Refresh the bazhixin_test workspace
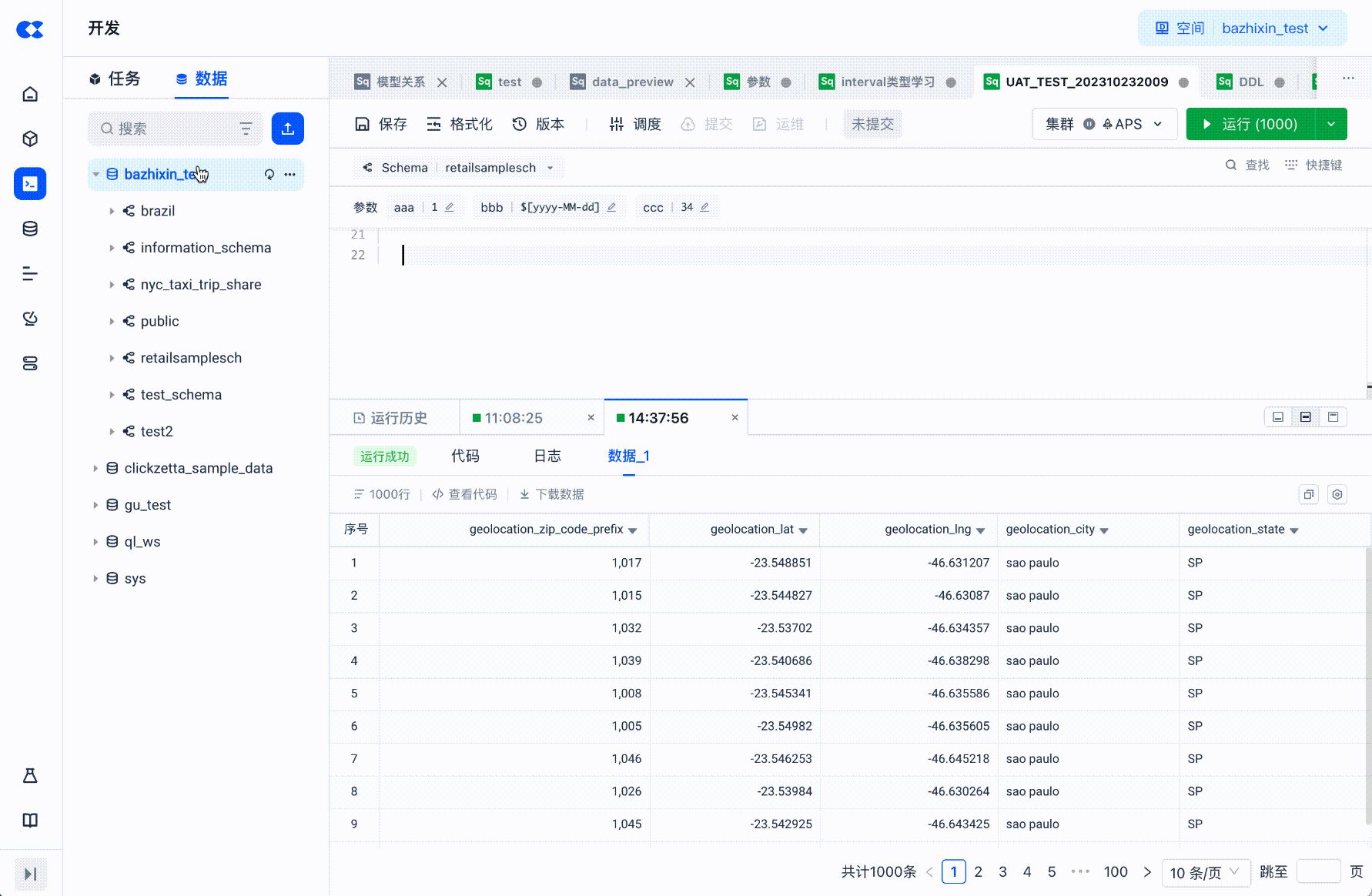Screen dimensions: 1372x896 click(269, 174)
